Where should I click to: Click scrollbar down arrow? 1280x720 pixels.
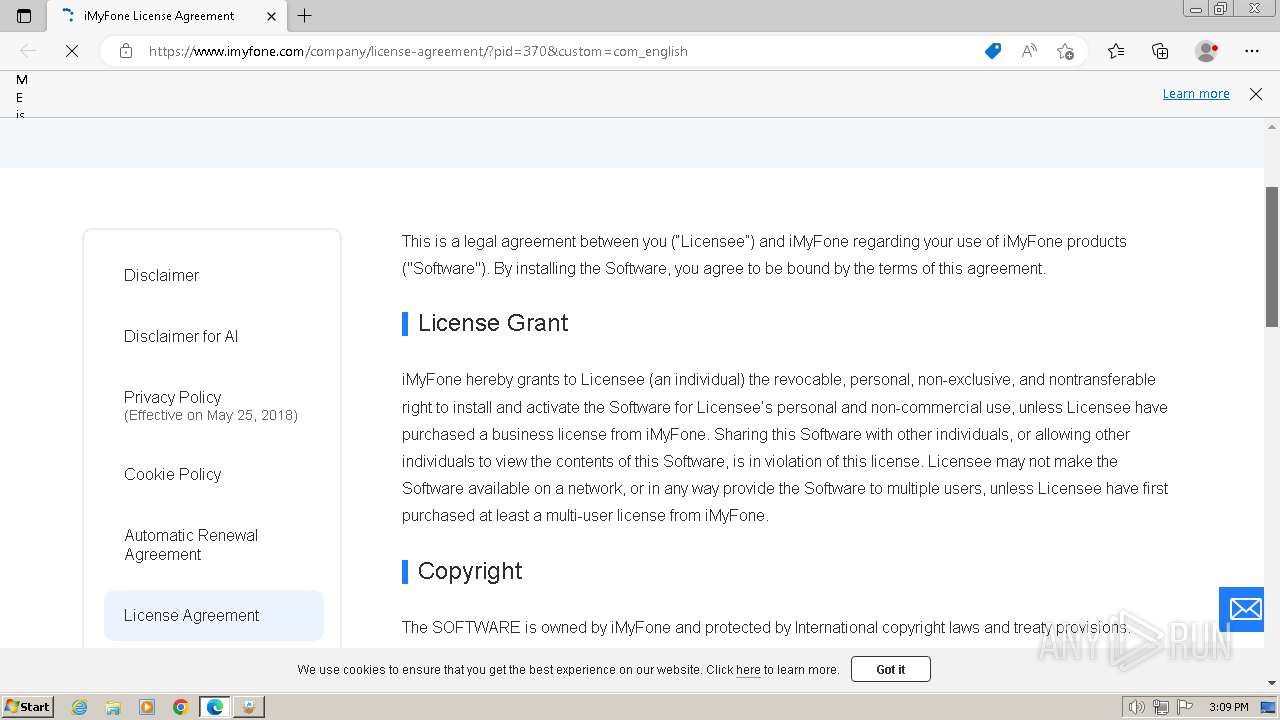coord(1272,683)
